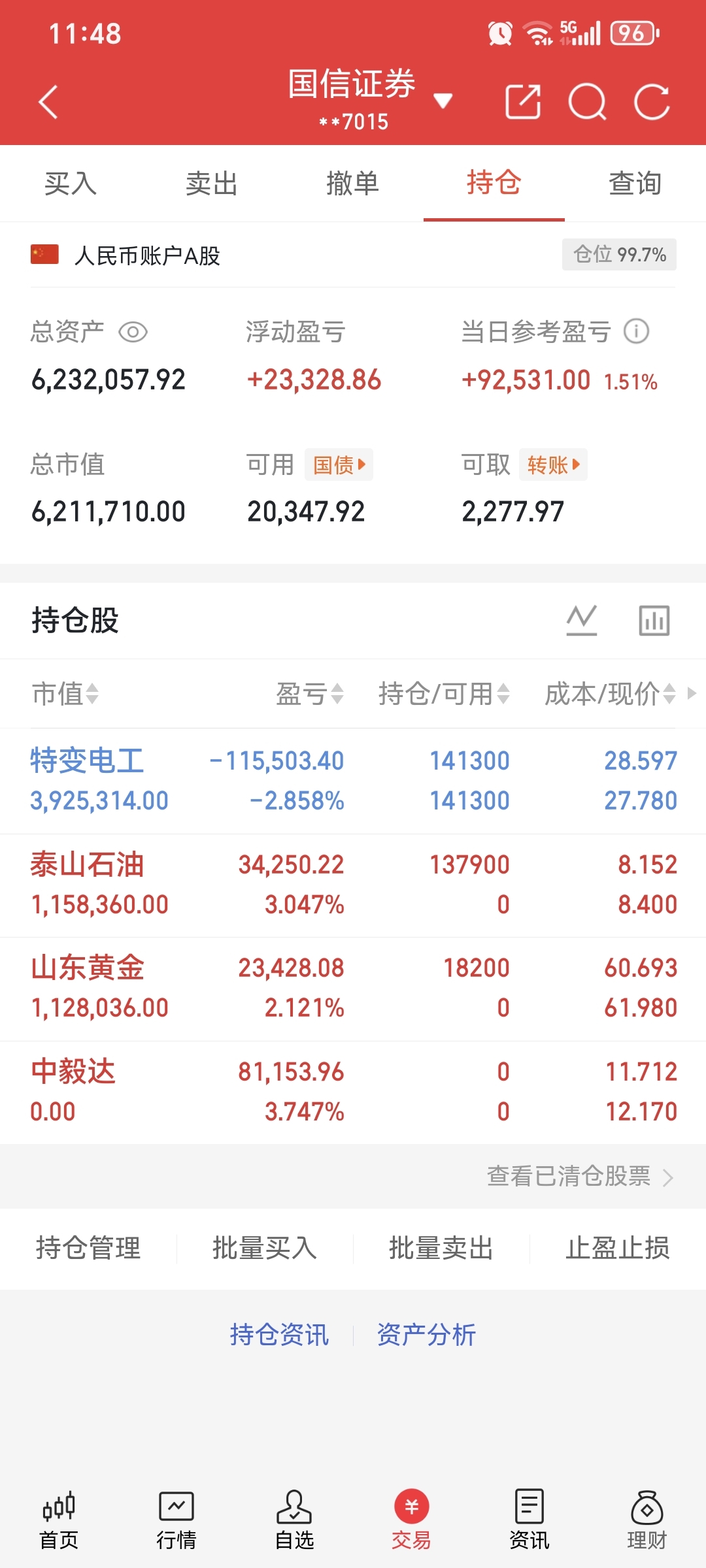Screen dimensions: 706x1568
Task: Show info for 当日参考盈亏
Action: coord(636,331)
